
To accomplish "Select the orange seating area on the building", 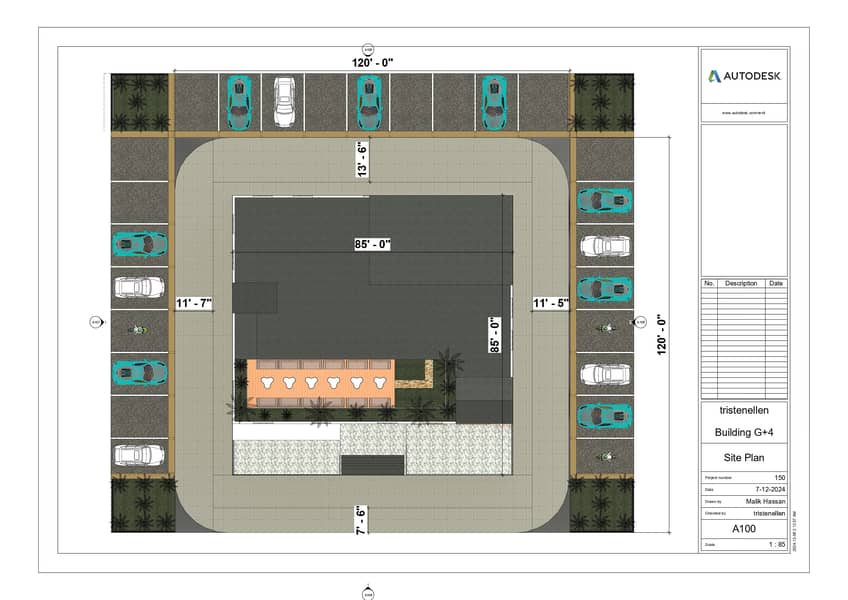I will pos(321,383).
